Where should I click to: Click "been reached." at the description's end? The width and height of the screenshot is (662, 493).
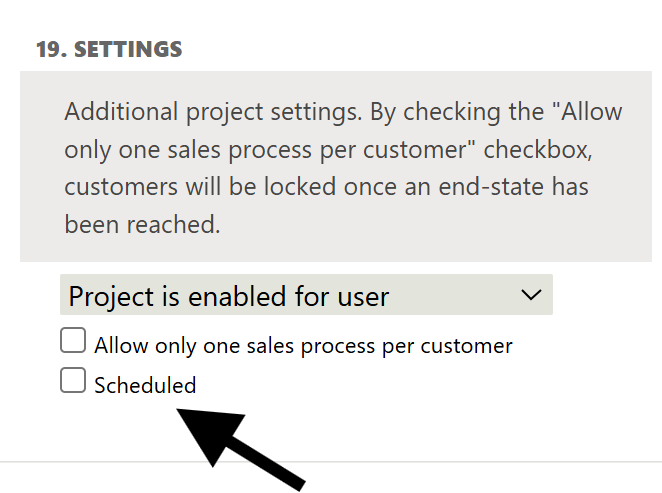click(142, 225)
